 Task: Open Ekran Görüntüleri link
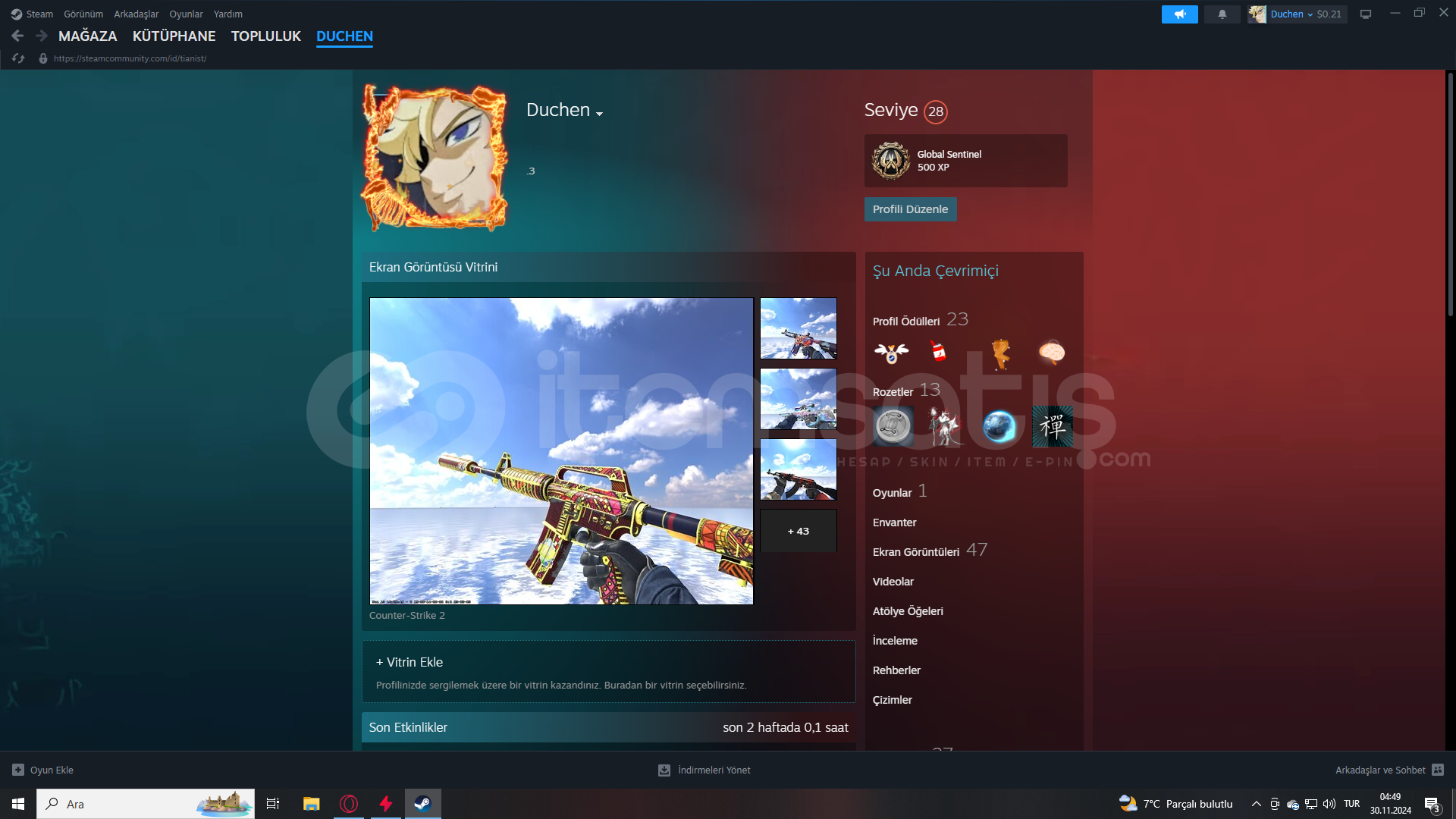(x=916, y=552)
